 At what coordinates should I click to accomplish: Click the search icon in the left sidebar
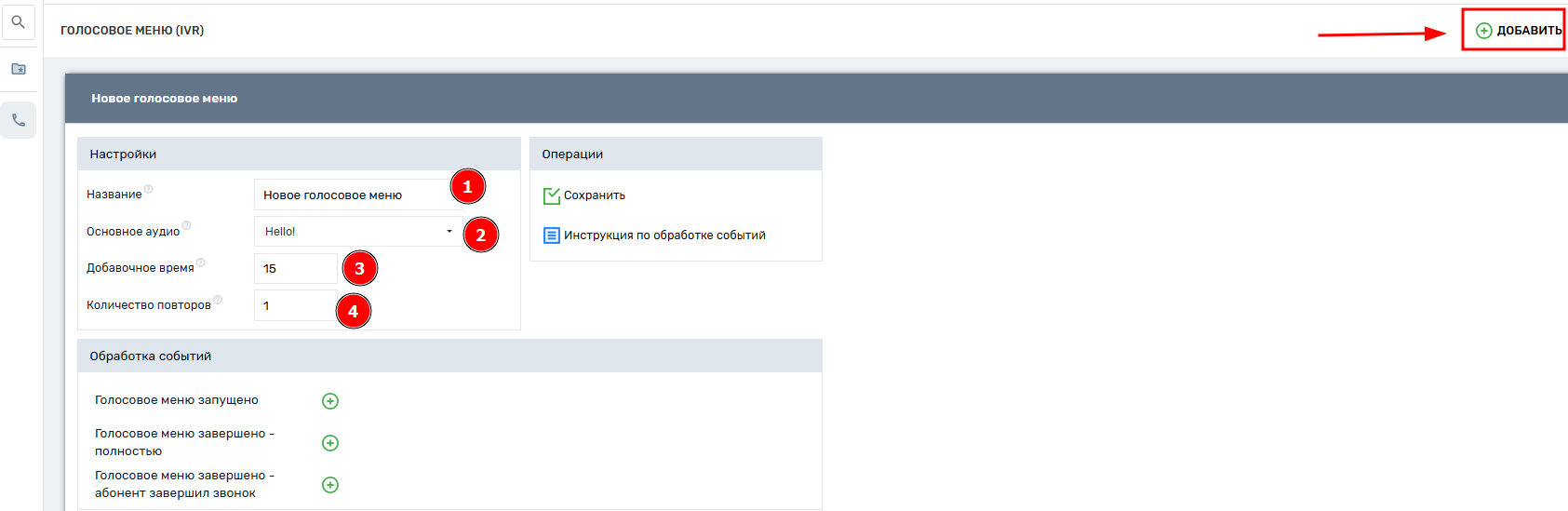(18, 22)
